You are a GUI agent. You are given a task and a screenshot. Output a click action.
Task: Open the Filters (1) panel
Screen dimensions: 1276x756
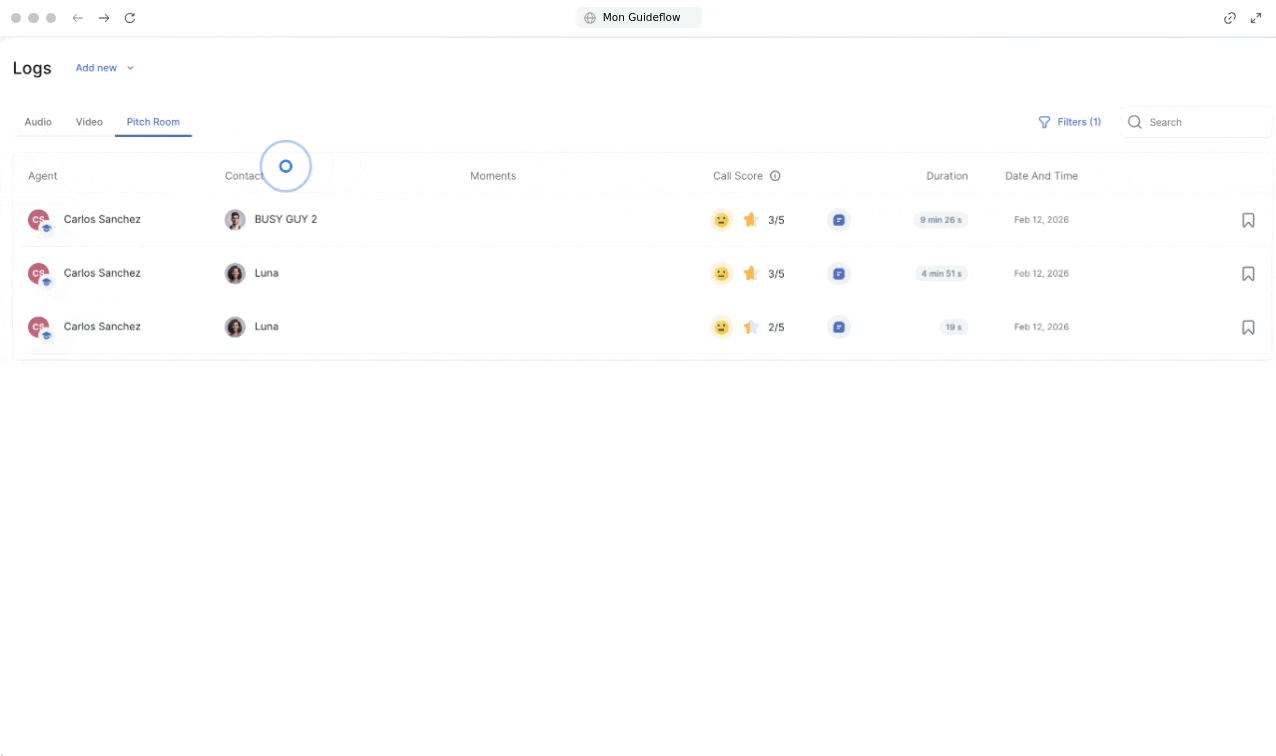pyautogui.click(x=1070, y=122)
